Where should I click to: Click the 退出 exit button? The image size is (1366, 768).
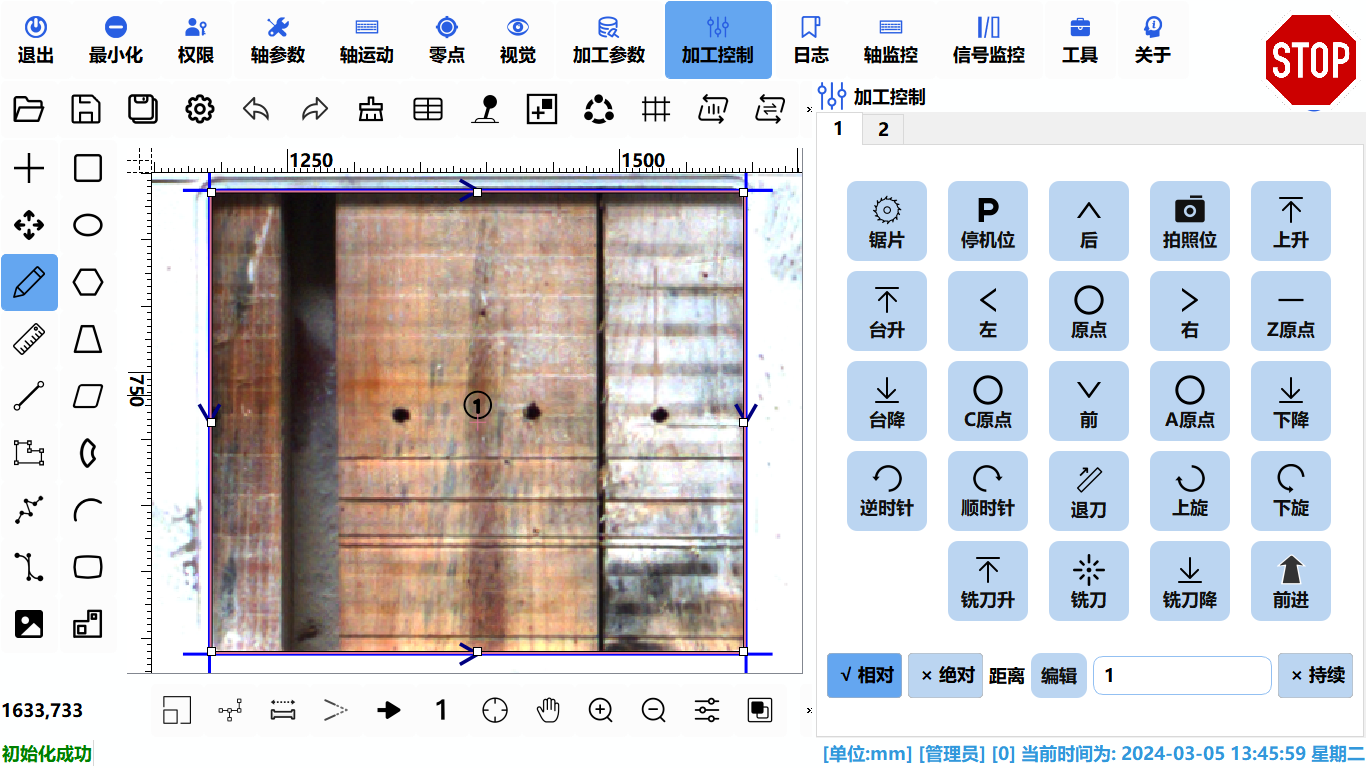(36, 40)
